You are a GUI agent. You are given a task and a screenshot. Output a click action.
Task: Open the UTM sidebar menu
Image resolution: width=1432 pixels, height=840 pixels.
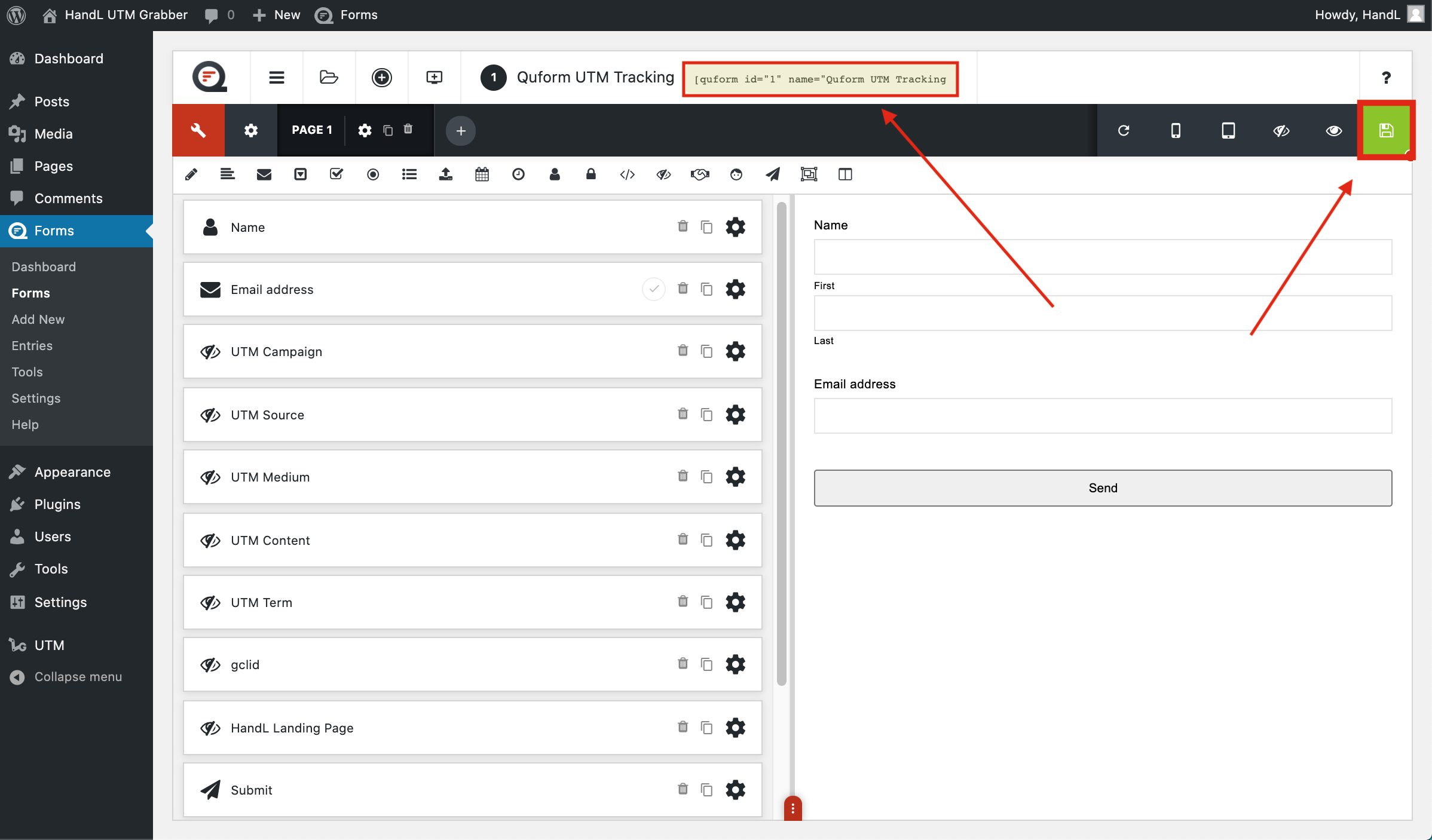(49, 645)
